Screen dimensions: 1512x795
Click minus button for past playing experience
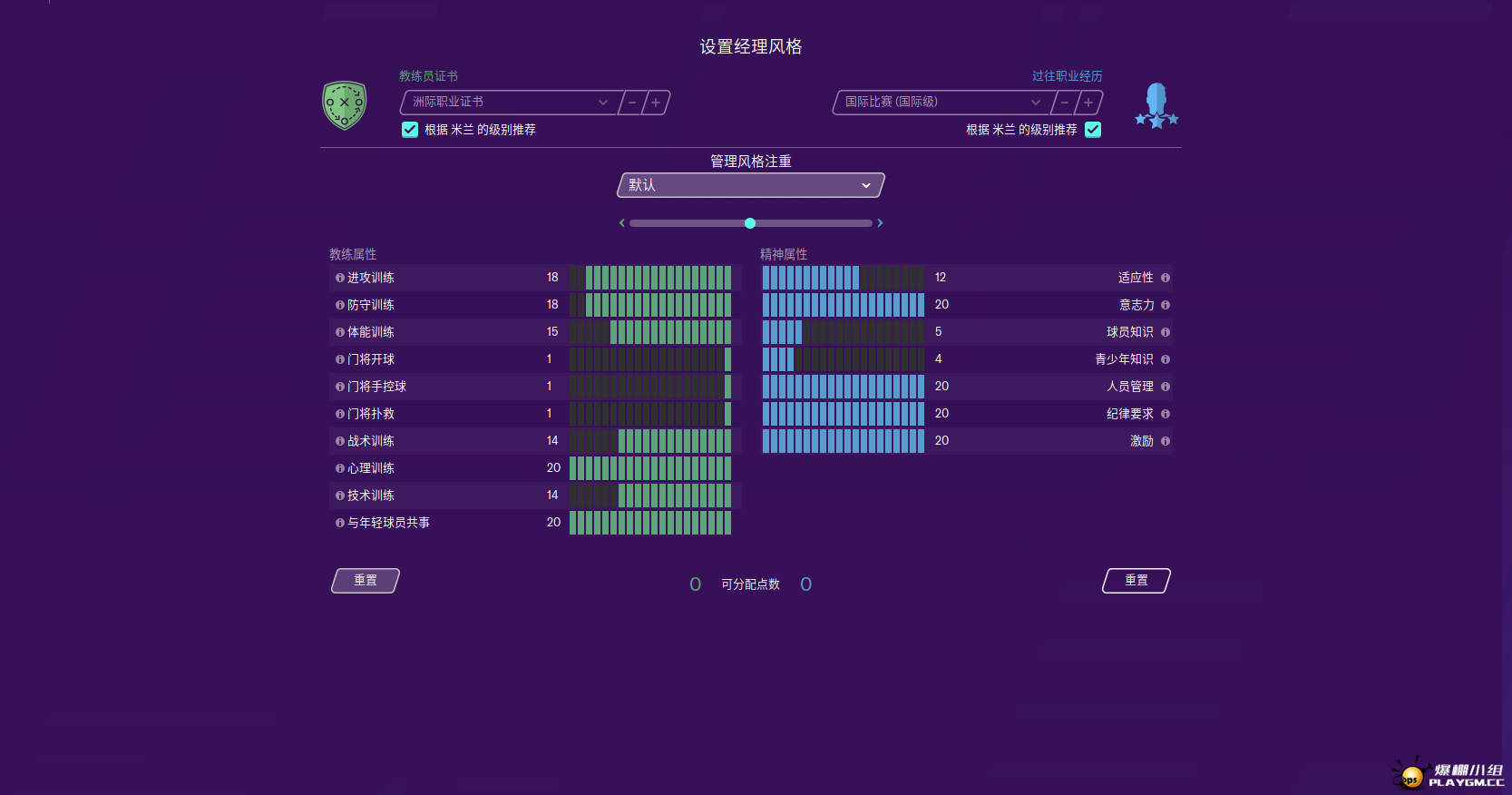pyautogui.click(x=1065, y=103)
